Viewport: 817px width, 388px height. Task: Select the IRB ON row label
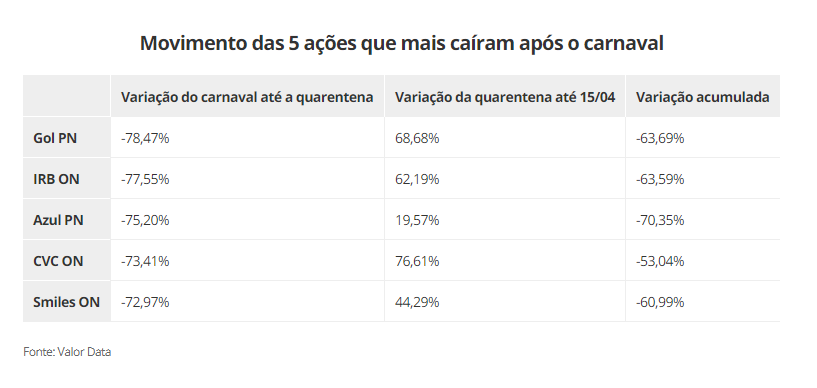[x=56, y=179]
